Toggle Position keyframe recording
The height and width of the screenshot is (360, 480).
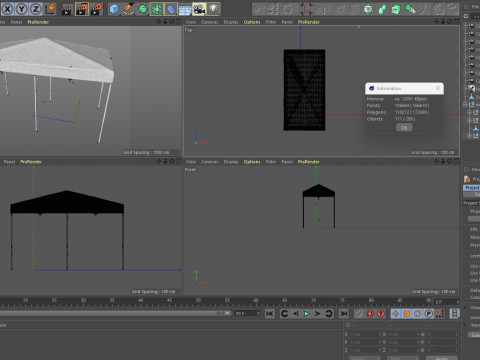pos(395,314)
